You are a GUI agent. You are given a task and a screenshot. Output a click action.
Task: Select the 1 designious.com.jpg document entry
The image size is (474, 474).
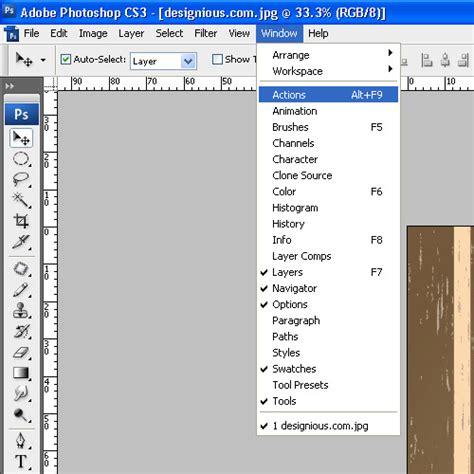[x=328, y=426]
